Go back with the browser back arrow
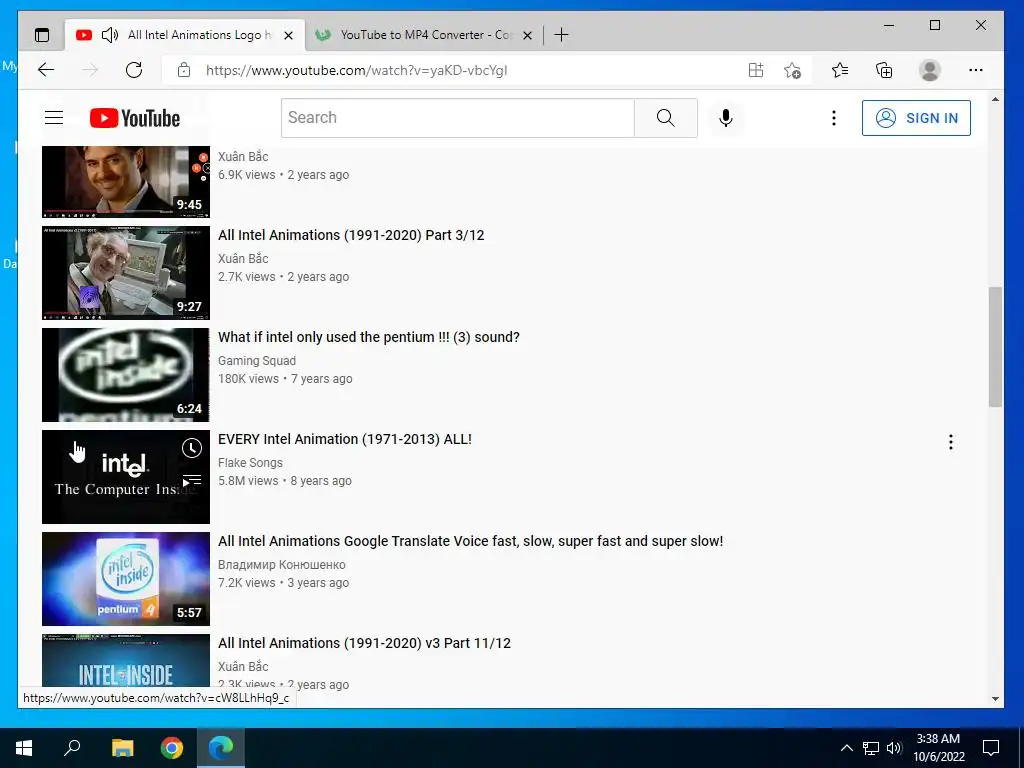 click(46, 70)
